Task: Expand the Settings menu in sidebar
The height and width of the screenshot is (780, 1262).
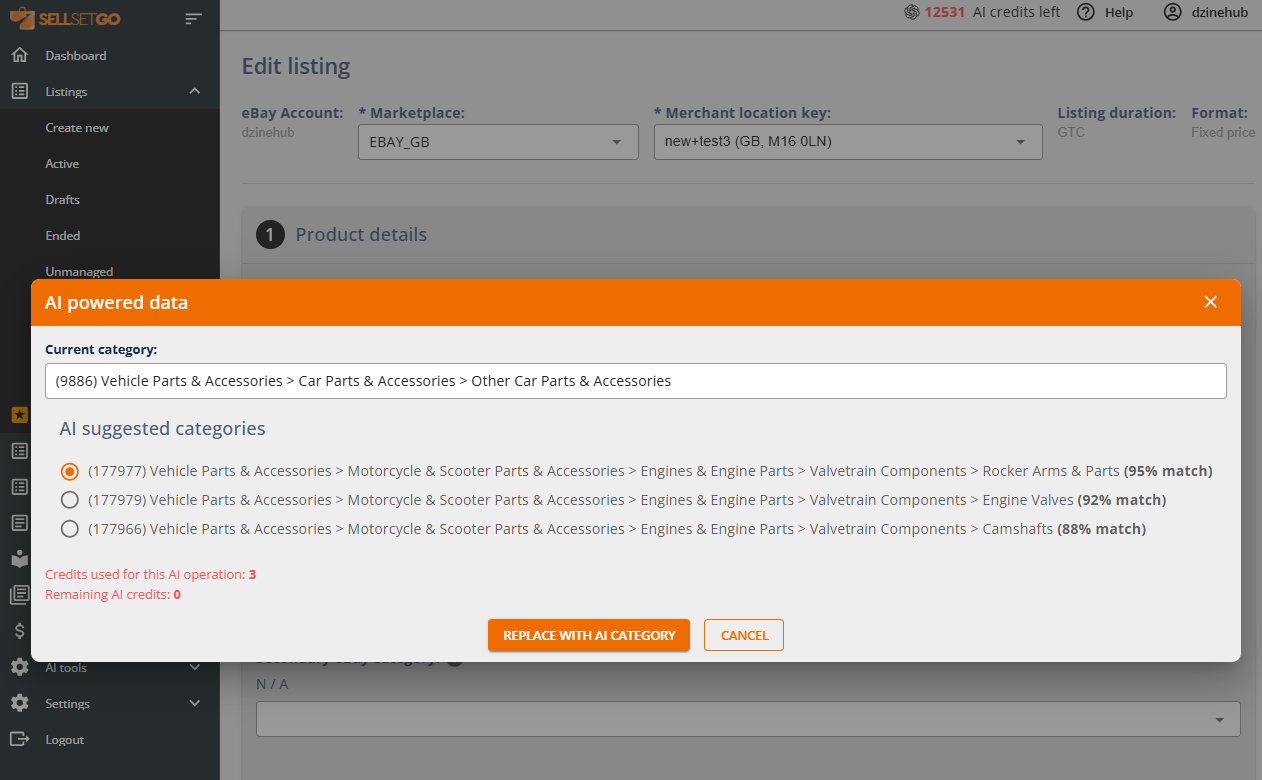Action: tap(195, 703)
